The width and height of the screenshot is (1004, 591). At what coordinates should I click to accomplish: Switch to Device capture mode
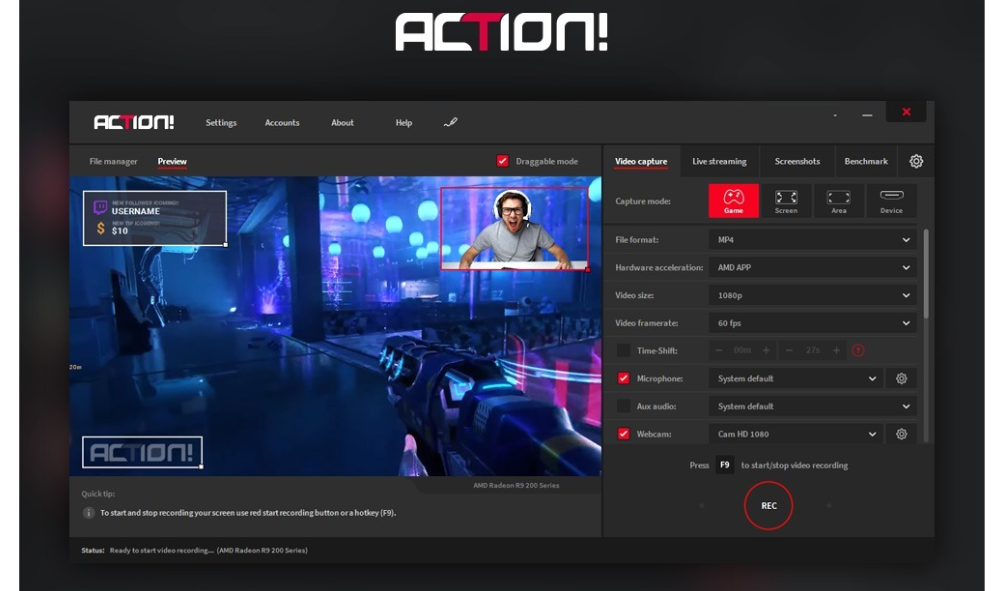tap(891, 201)
